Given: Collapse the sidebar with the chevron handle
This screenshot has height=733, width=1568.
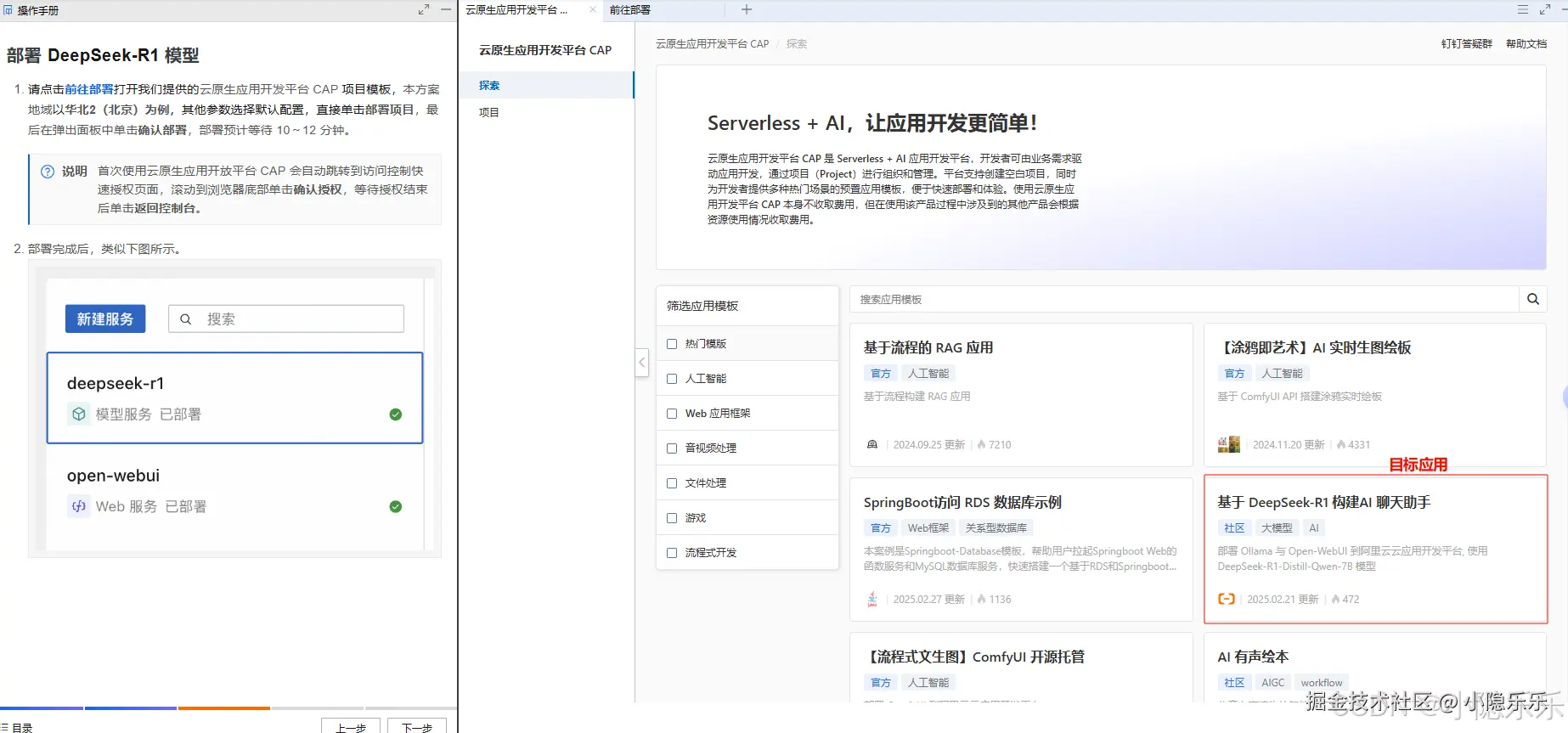Looking at the screenshot, I should [x=642, y=363].
